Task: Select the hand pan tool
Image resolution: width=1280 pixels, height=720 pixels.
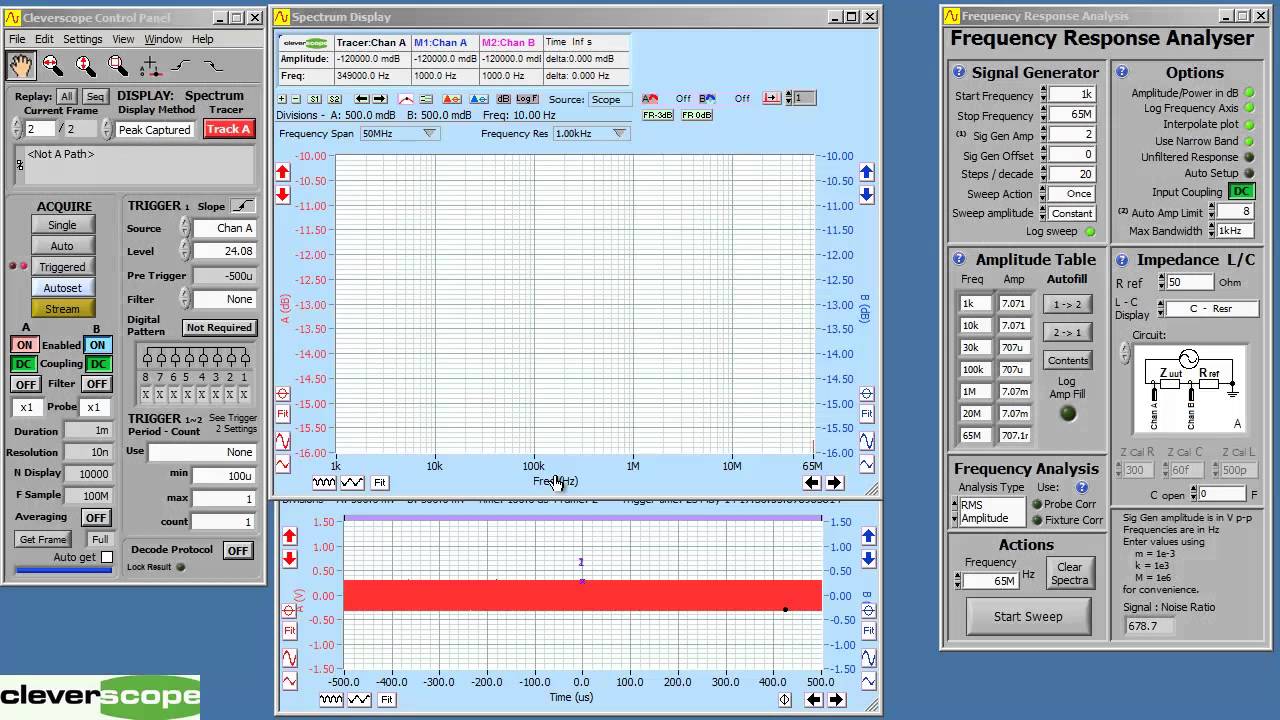Action: pyautogui.click(x=21, y=66)
